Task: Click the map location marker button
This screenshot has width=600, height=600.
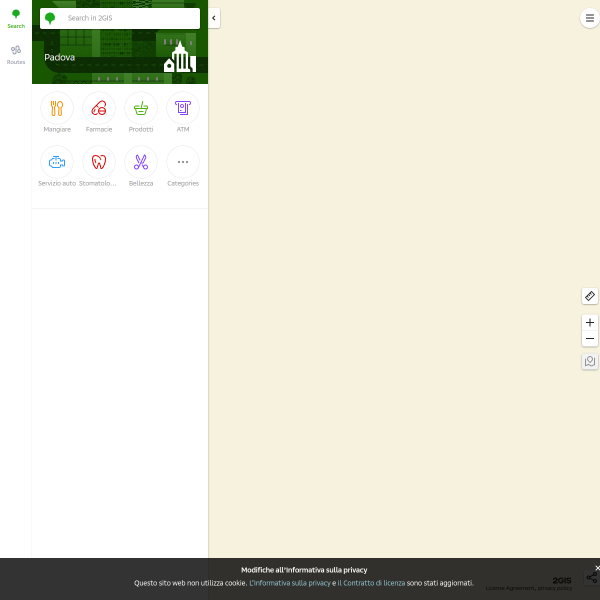Action: tap(590, 361)
